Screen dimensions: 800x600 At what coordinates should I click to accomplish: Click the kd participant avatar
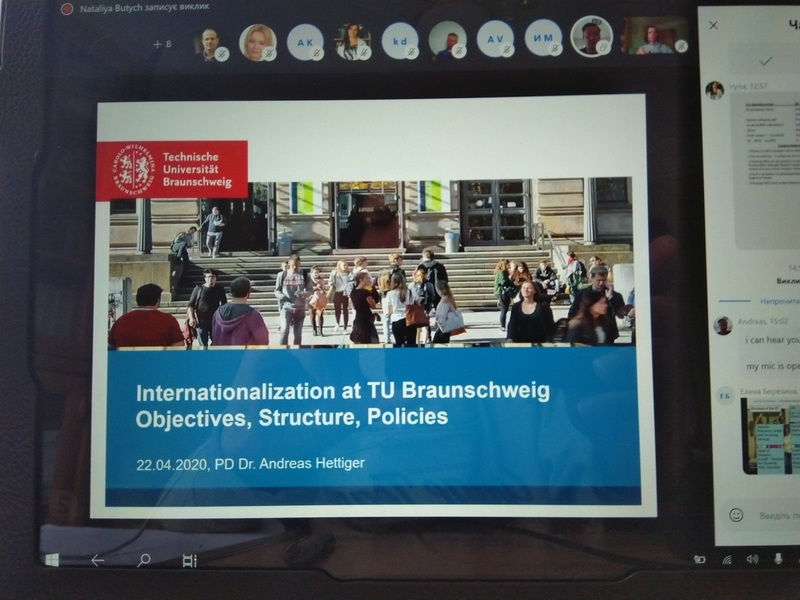click(399, 41)
